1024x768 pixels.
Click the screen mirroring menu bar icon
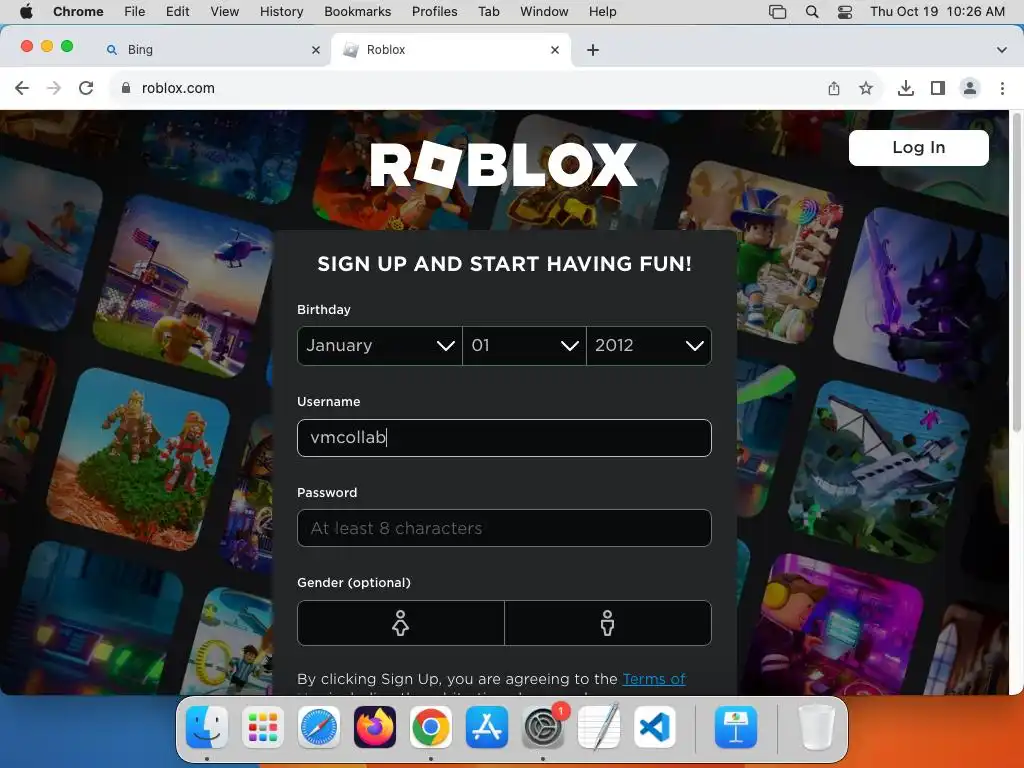(777, 12)
